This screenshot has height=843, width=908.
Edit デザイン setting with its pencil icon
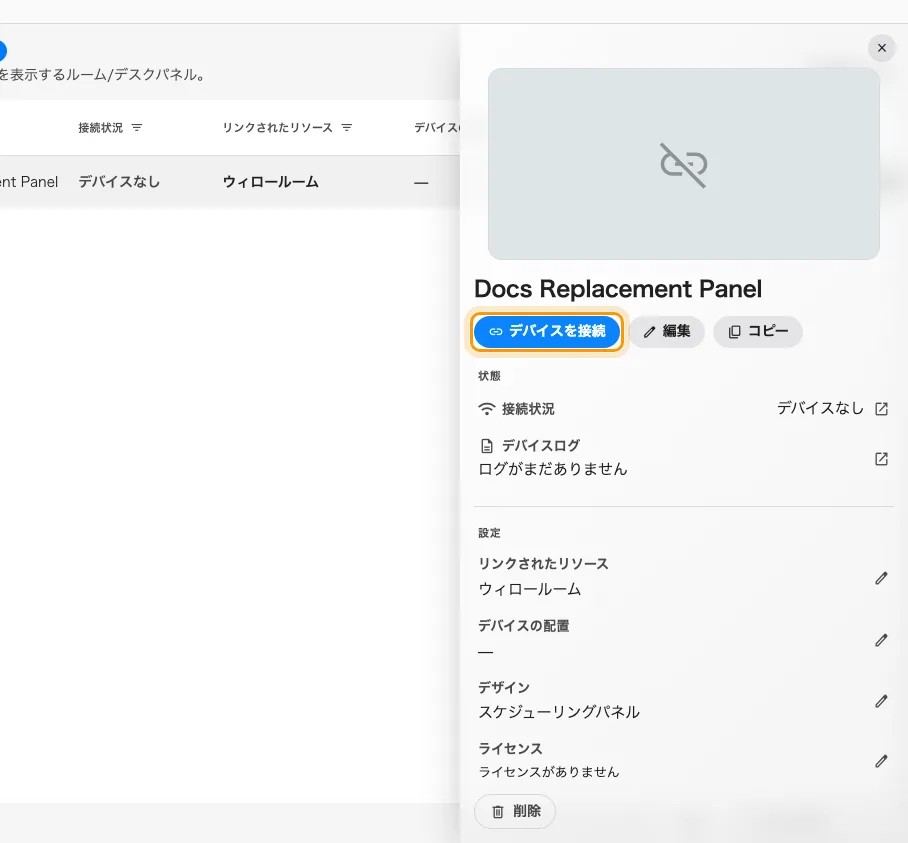(x=881, y=701)
